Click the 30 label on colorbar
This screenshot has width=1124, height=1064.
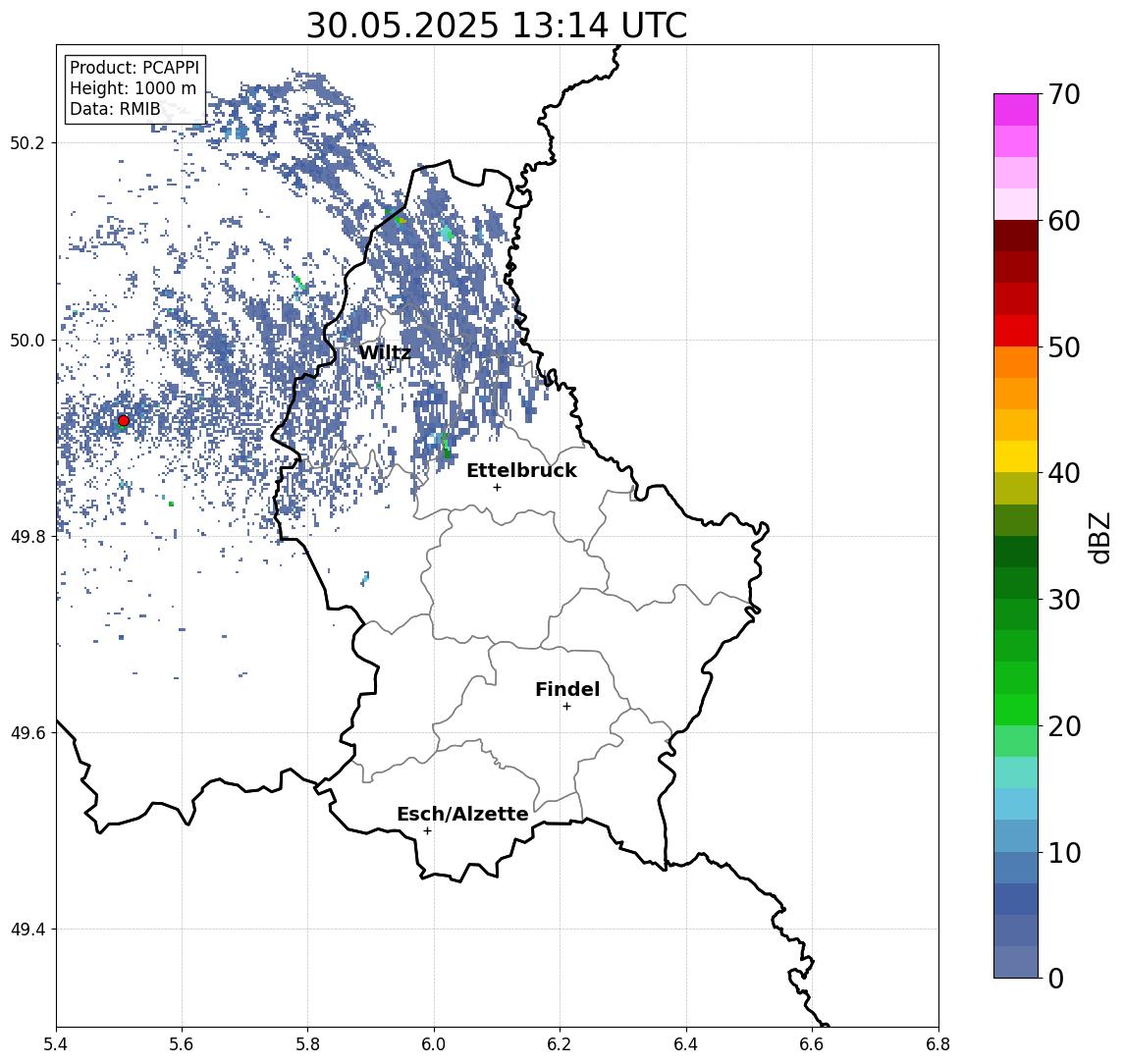(x=1064, y=600)
